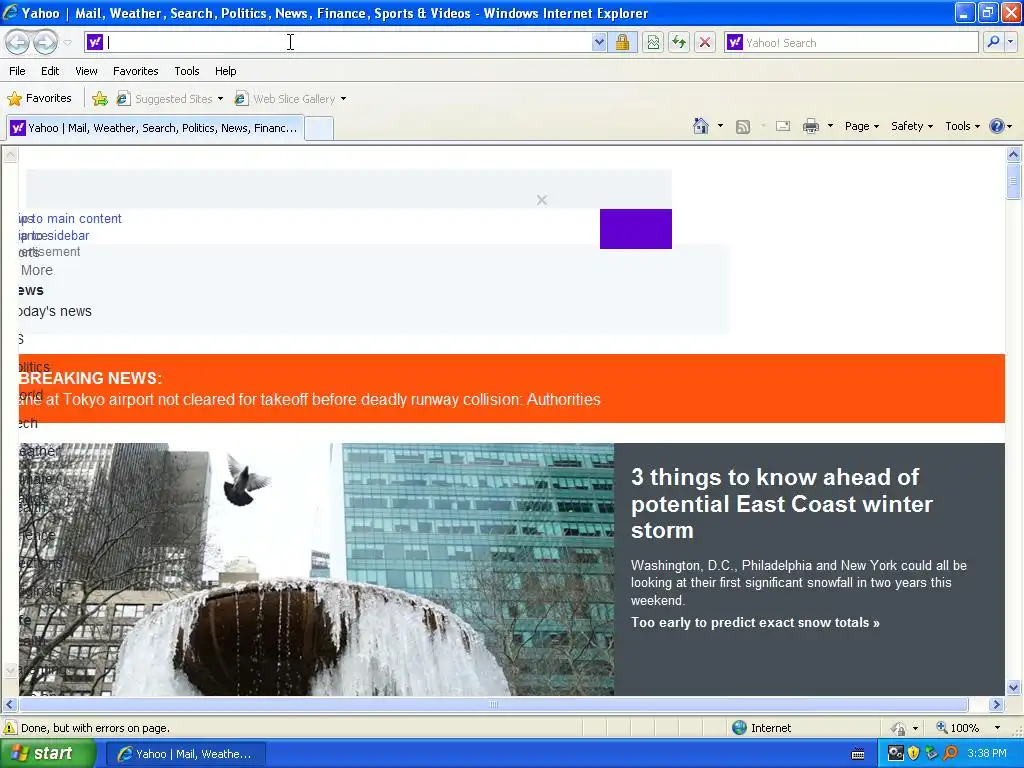The image size is (1024, 768).
Task: Click the Internet zone globe icon
Action: 739,728
